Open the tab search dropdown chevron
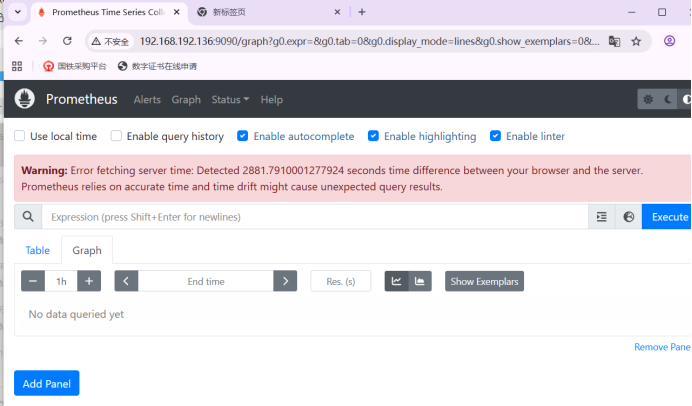The image size is (692, 406). pos(18,12)
